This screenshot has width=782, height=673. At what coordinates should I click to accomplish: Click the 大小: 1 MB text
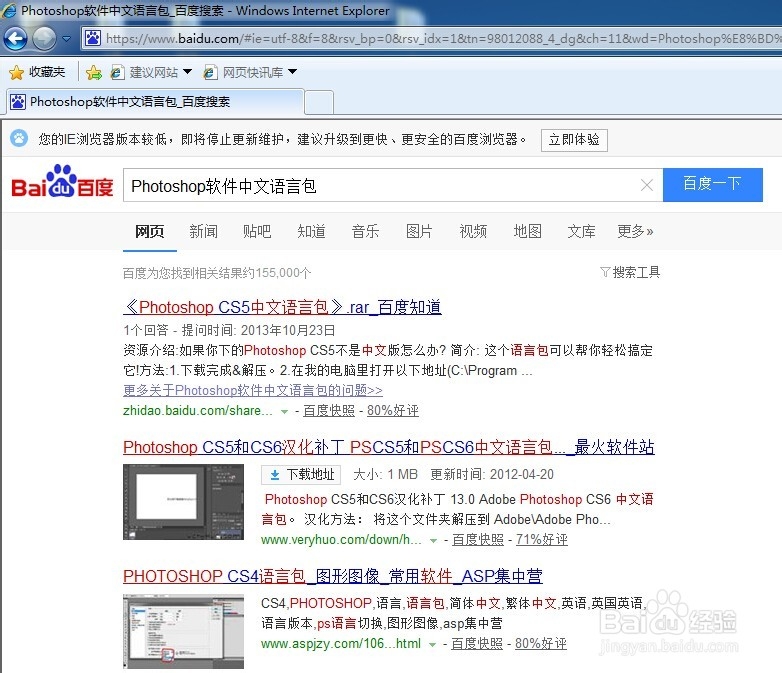[385, 474]
